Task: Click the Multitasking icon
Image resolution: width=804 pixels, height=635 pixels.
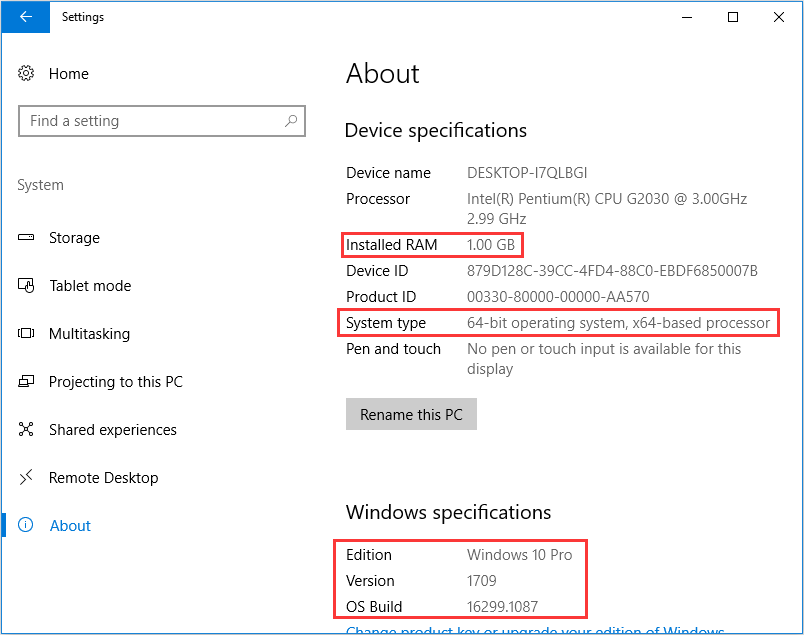Action: point(26,333)
